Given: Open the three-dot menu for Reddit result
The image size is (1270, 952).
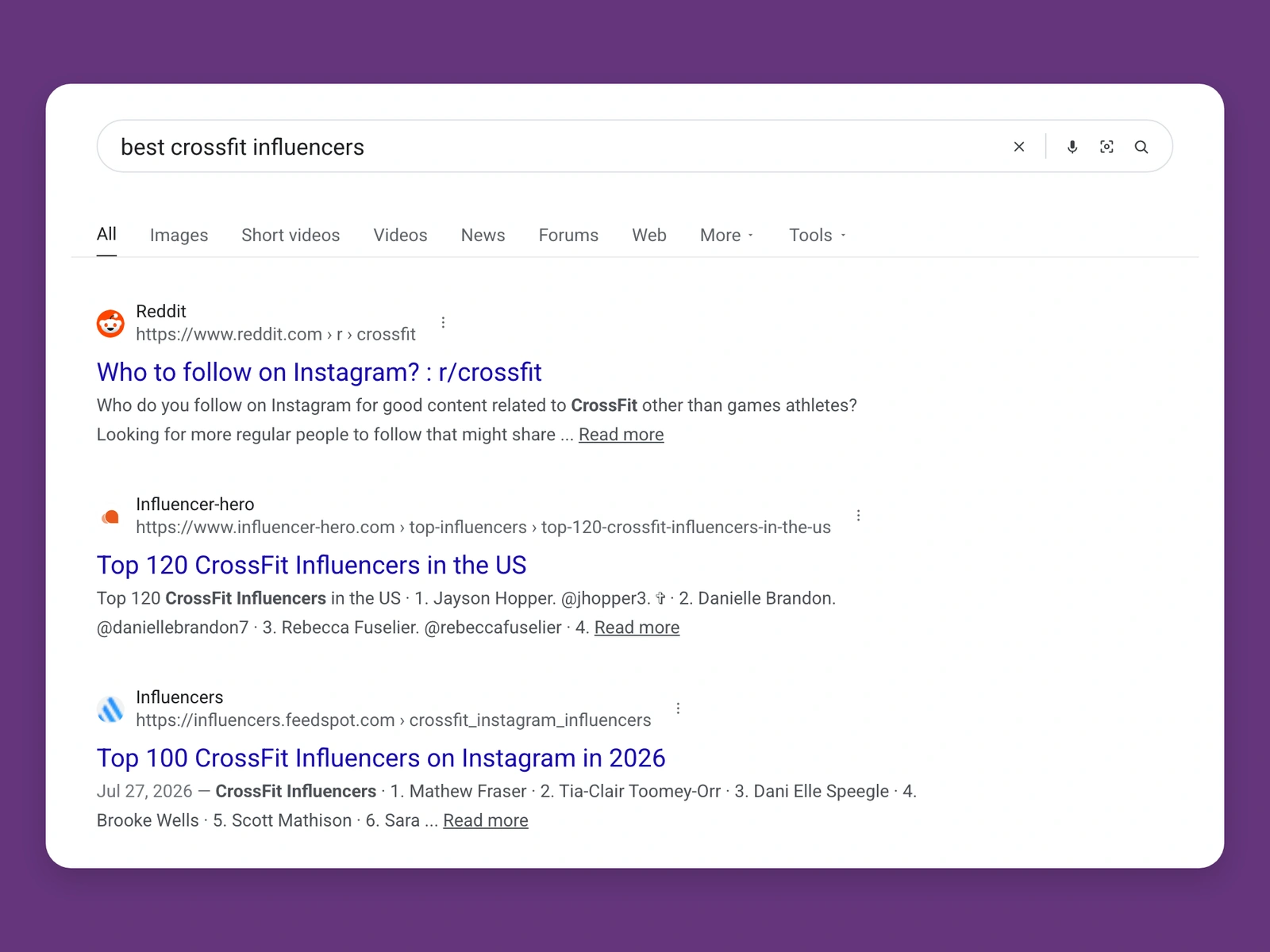Looking at the screenshot, I should coord(443,322).
